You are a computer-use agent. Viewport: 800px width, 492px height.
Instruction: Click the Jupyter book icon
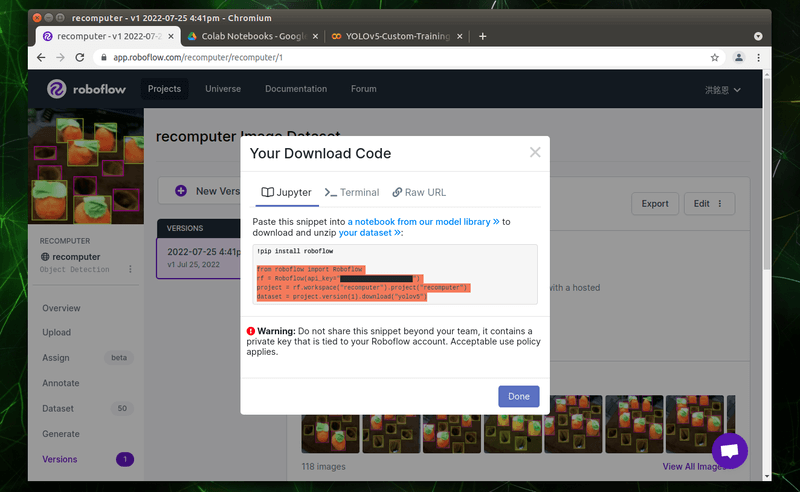(267, 192)
